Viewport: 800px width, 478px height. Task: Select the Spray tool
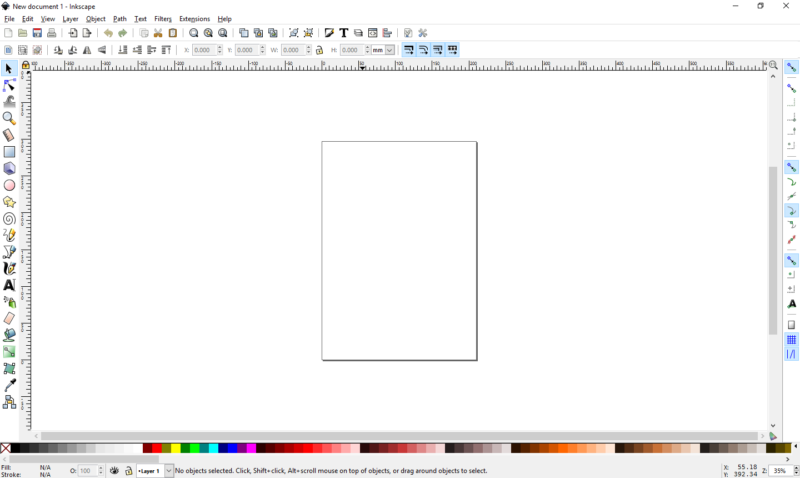tap(9, 302)
